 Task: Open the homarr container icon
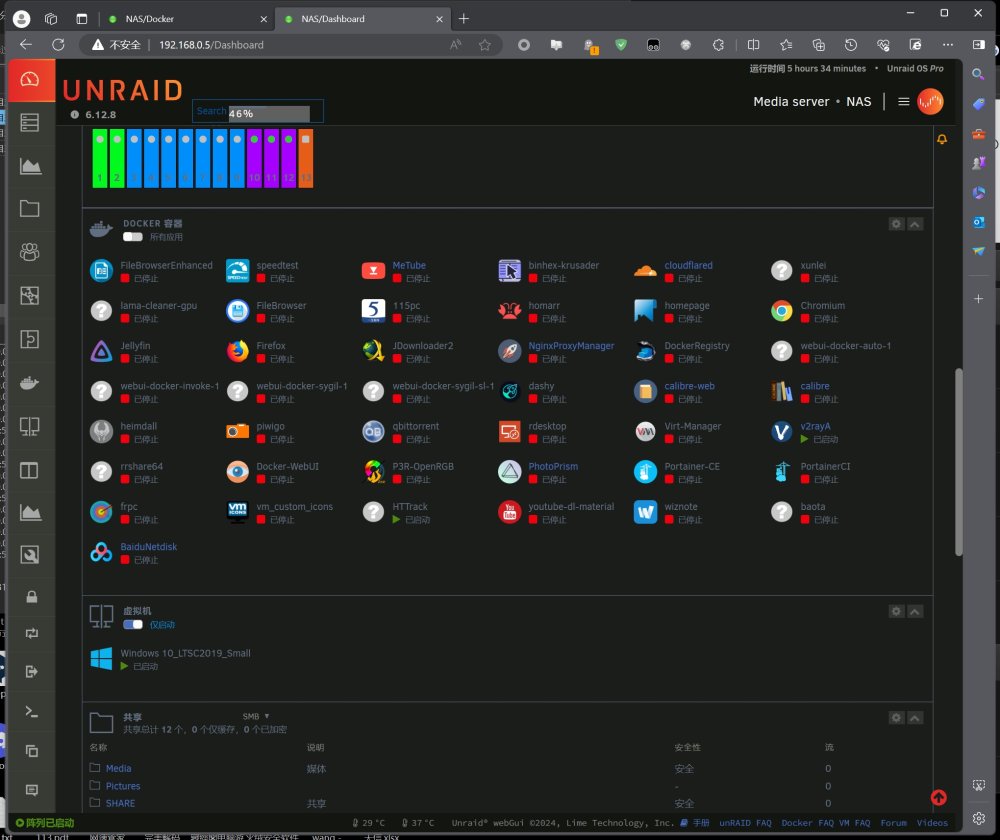(510, 311)
